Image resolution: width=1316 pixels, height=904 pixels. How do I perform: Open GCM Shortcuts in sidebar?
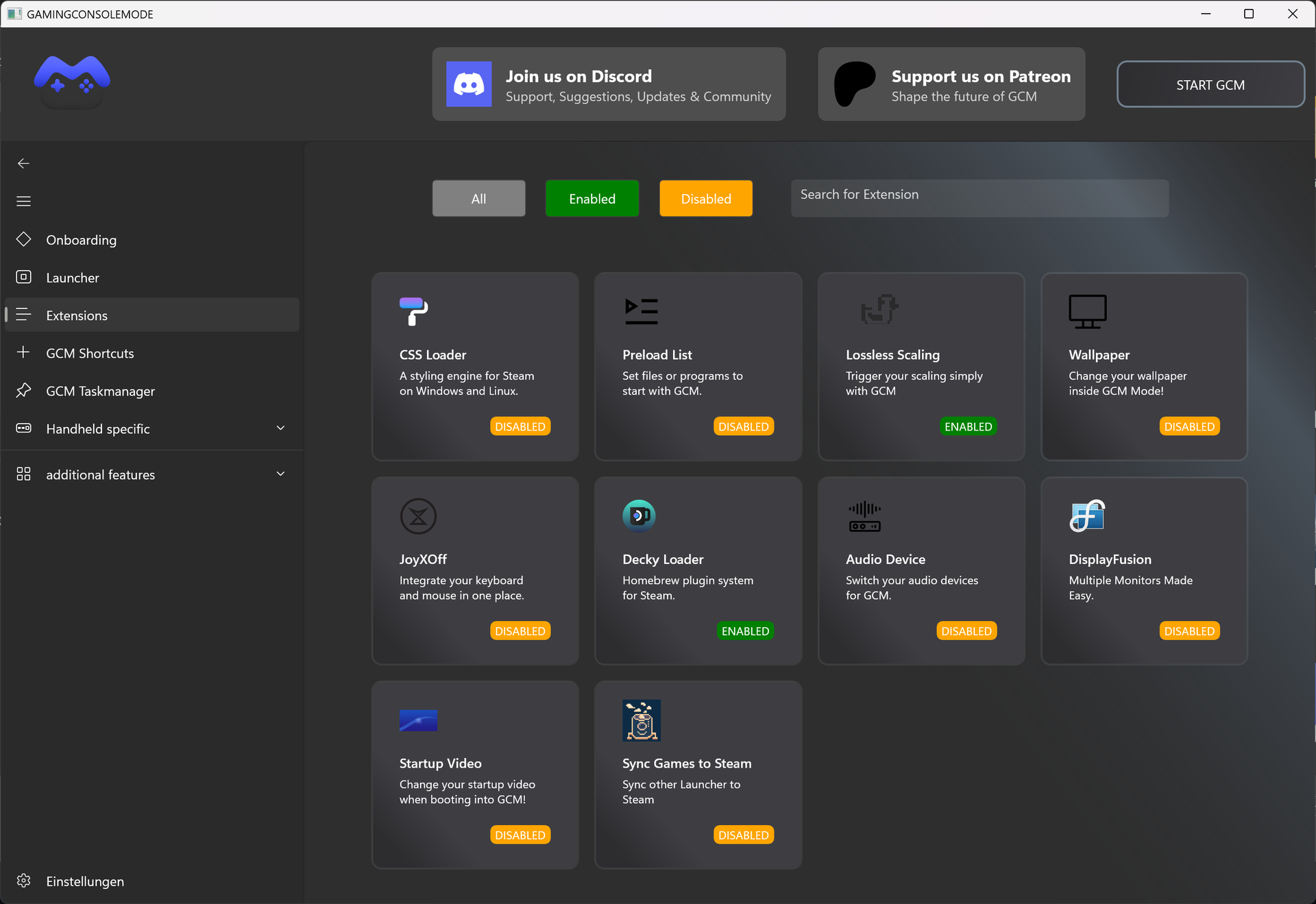click(90, 353)
